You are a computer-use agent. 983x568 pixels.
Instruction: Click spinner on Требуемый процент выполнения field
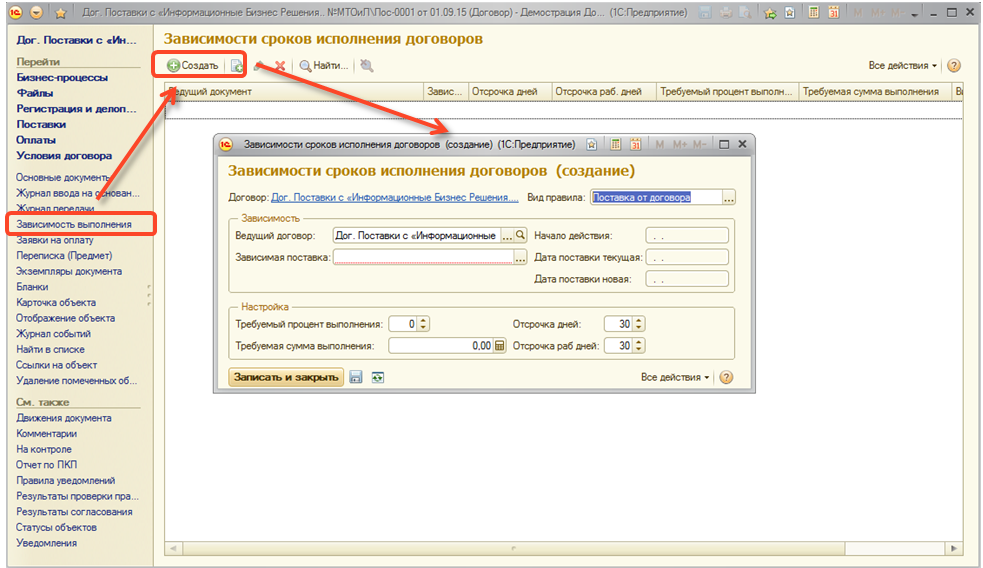423,324
